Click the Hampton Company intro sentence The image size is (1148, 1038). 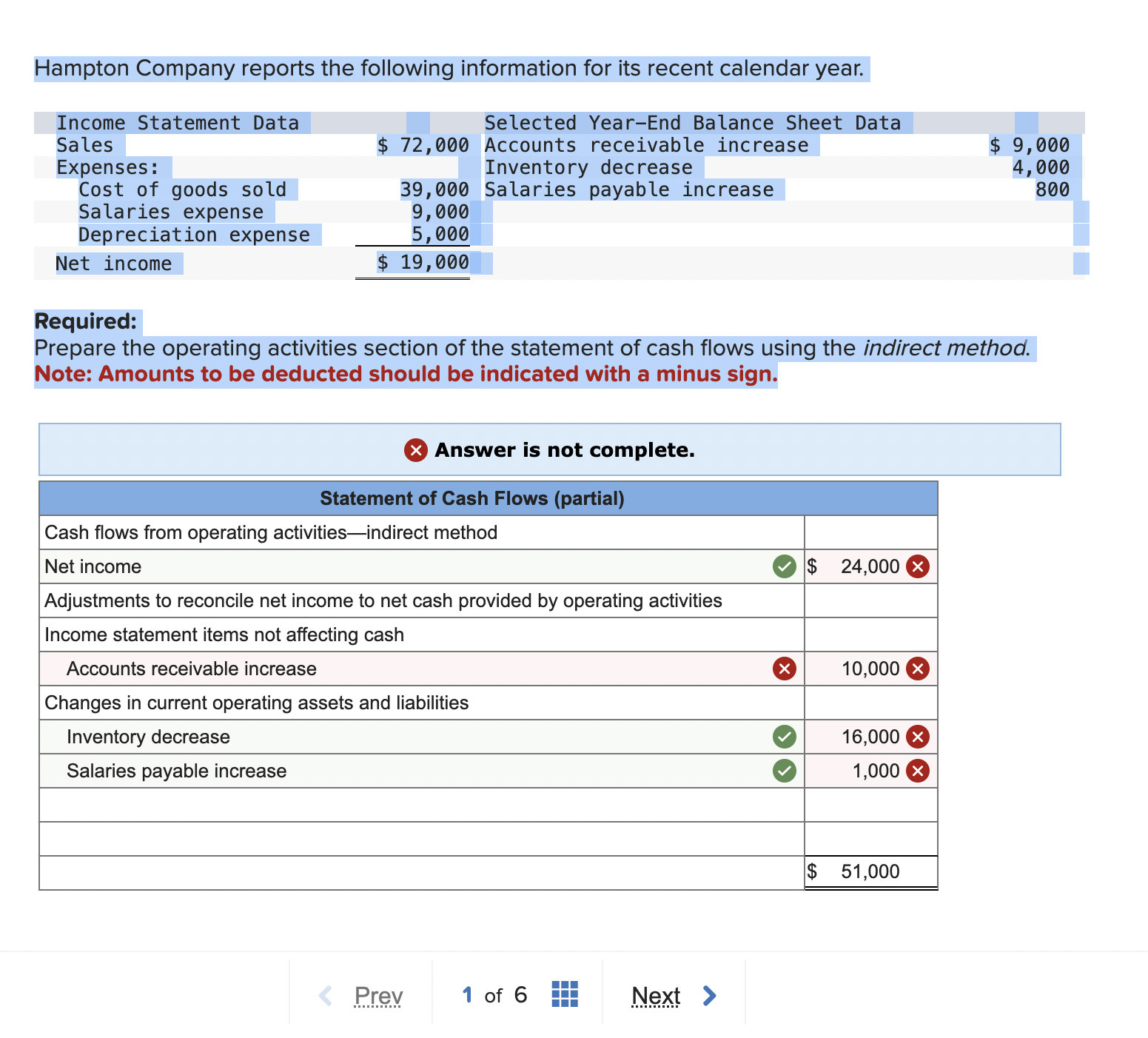tap(449, 68)
